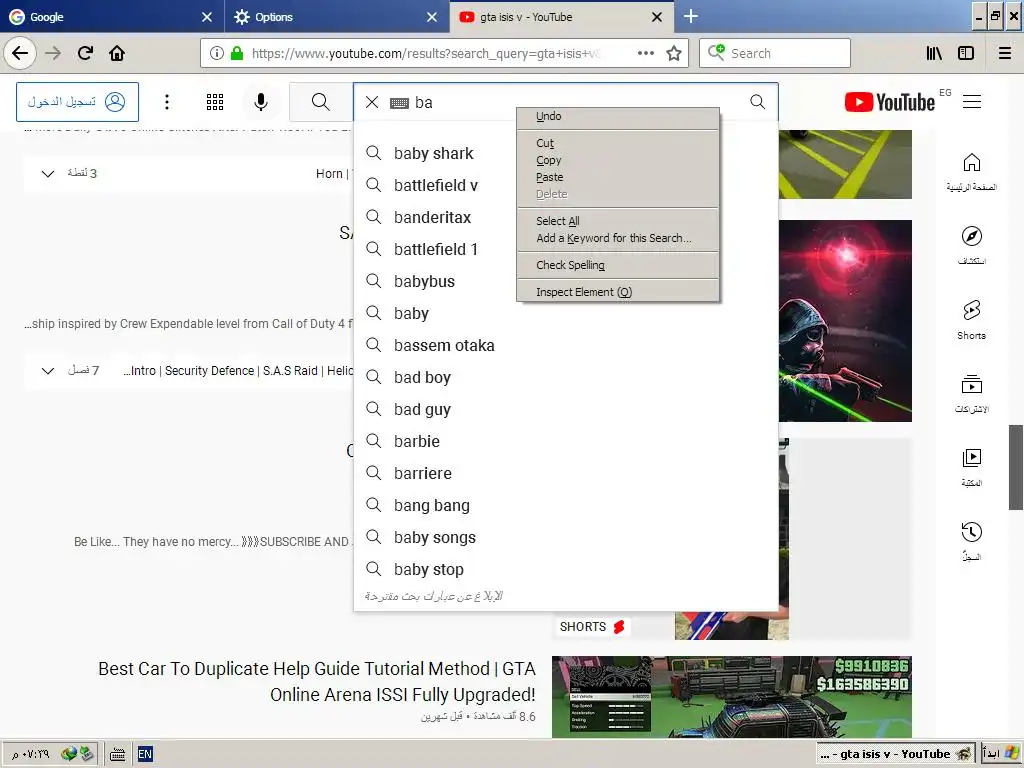Image resolution: width=1024 pixels, height=768 pixels.
Task: Reload the page with the refresh icon
Action: pos(85,53)
